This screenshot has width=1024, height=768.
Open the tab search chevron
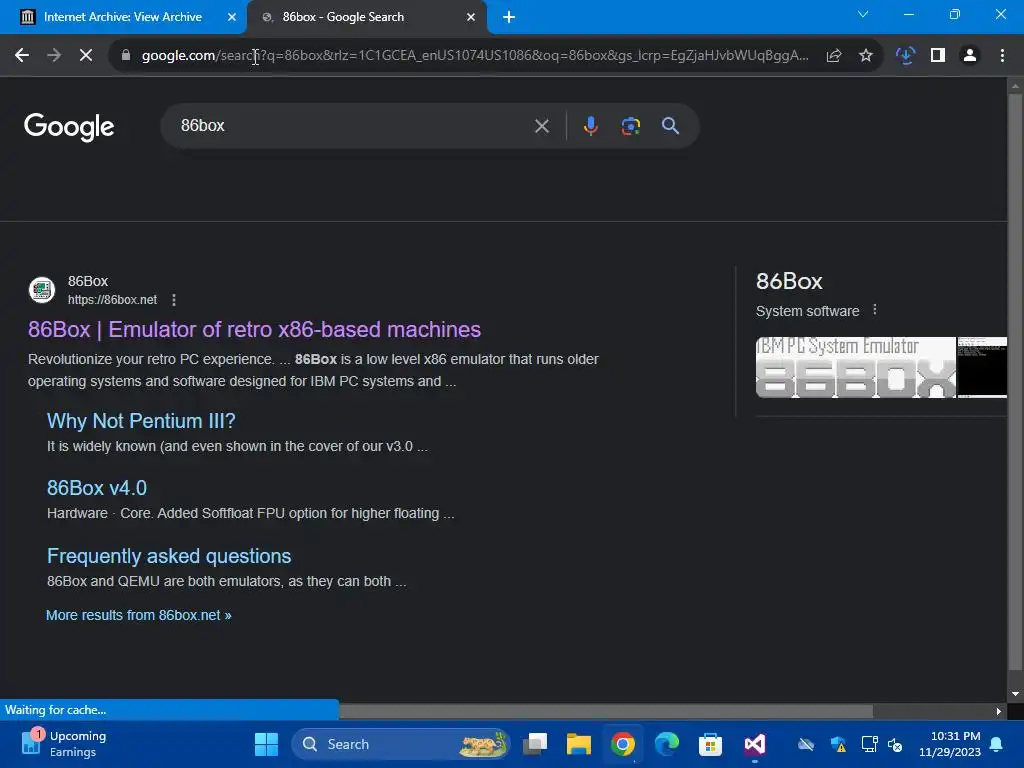863,14
